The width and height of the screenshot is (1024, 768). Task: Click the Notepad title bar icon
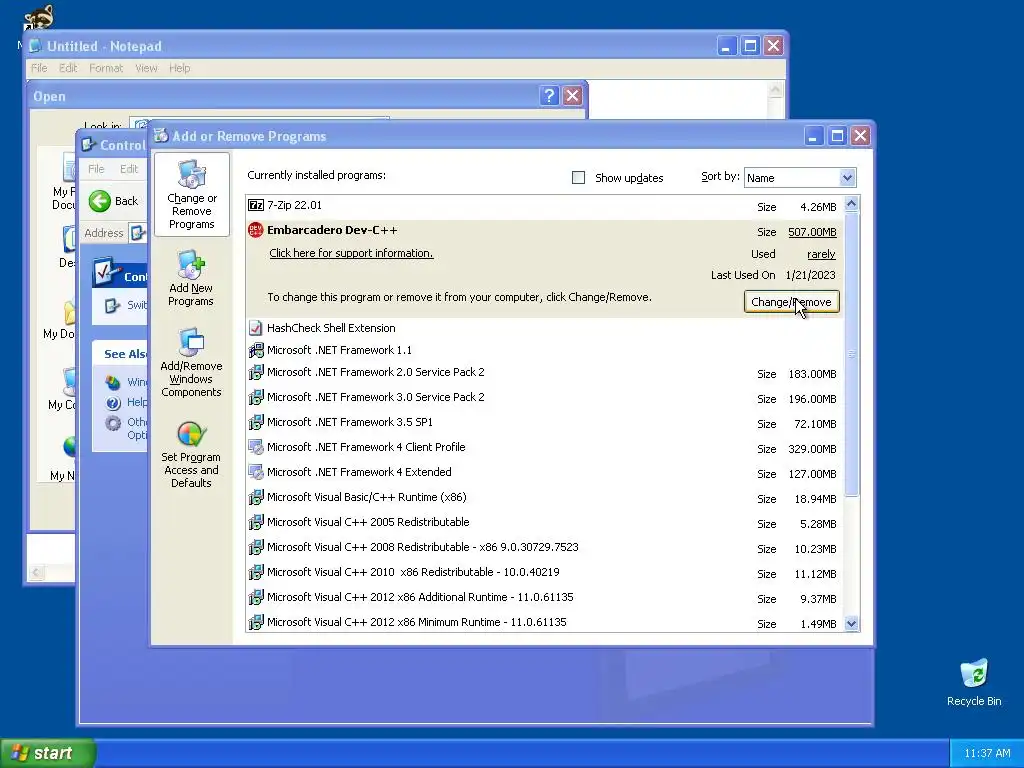[x=36, y=46]
